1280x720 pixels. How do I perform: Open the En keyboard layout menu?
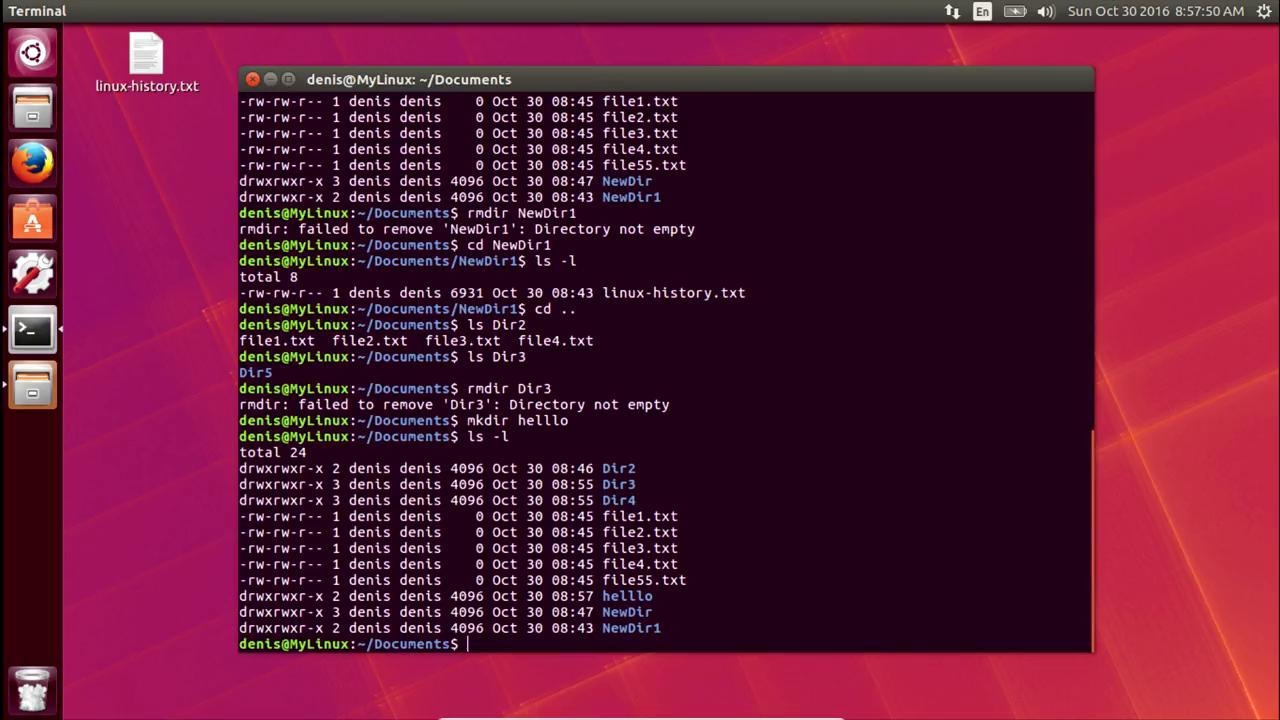click(983, 12)
